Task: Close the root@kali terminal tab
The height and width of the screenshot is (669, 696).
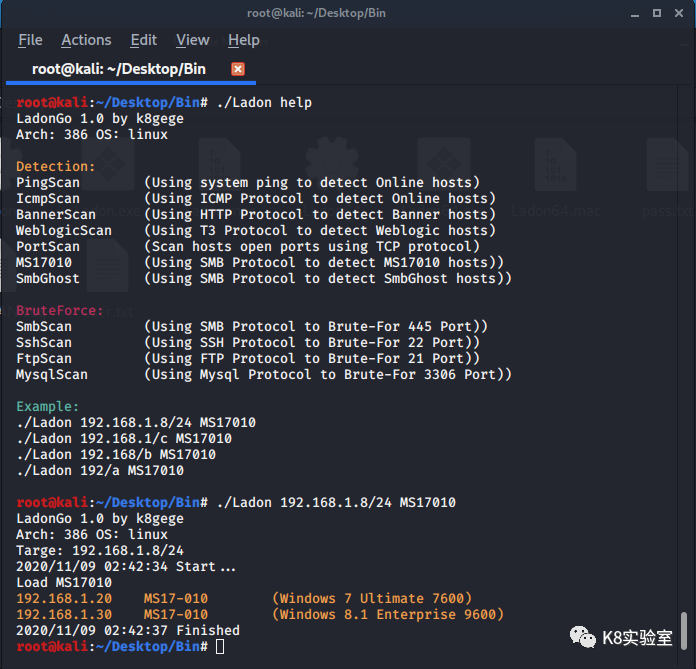Action: (x=238, y=69)
